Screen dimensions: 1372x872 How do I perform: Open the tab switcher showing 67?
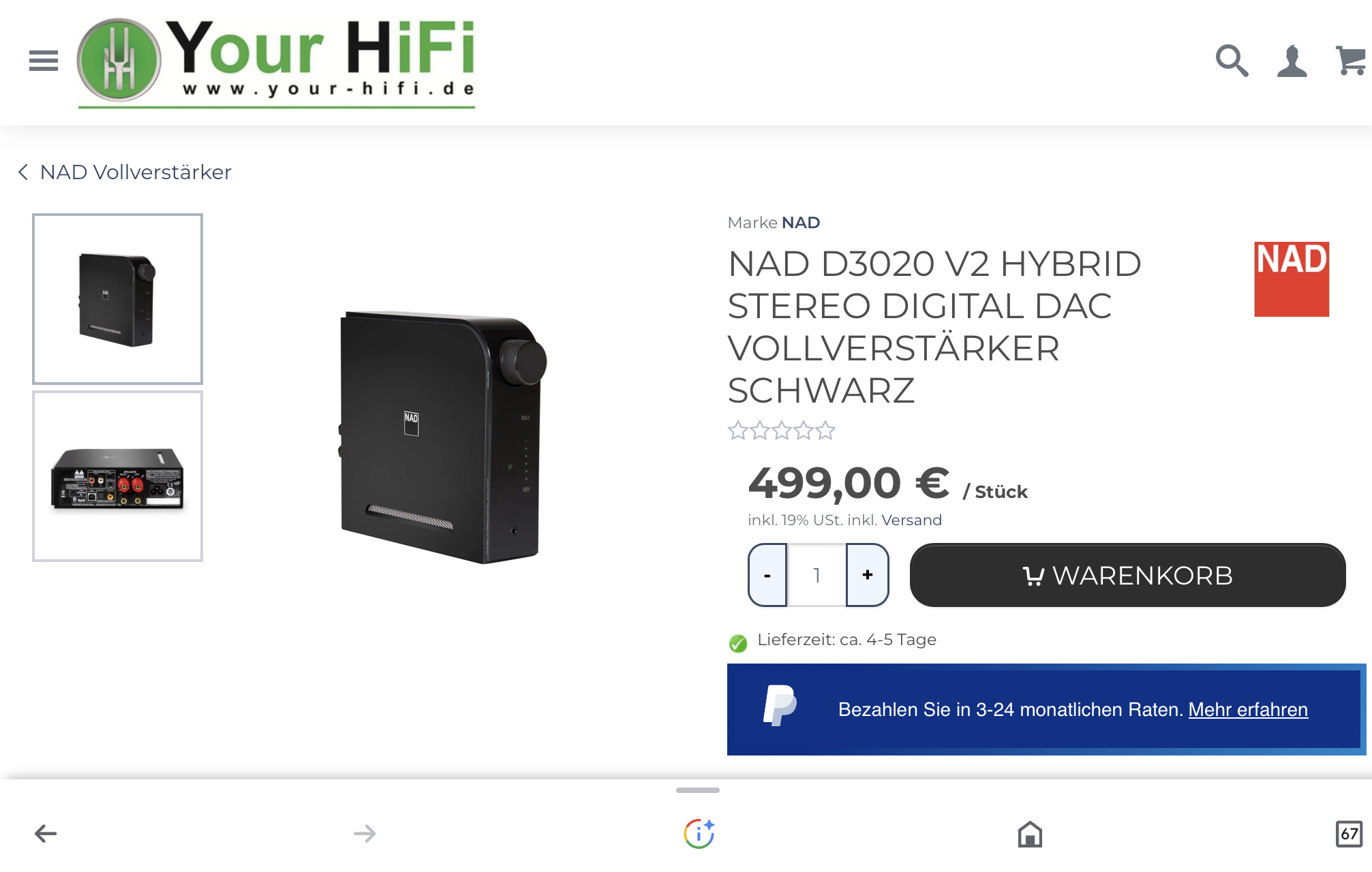pyautogui.click(x=1349, y=833)
